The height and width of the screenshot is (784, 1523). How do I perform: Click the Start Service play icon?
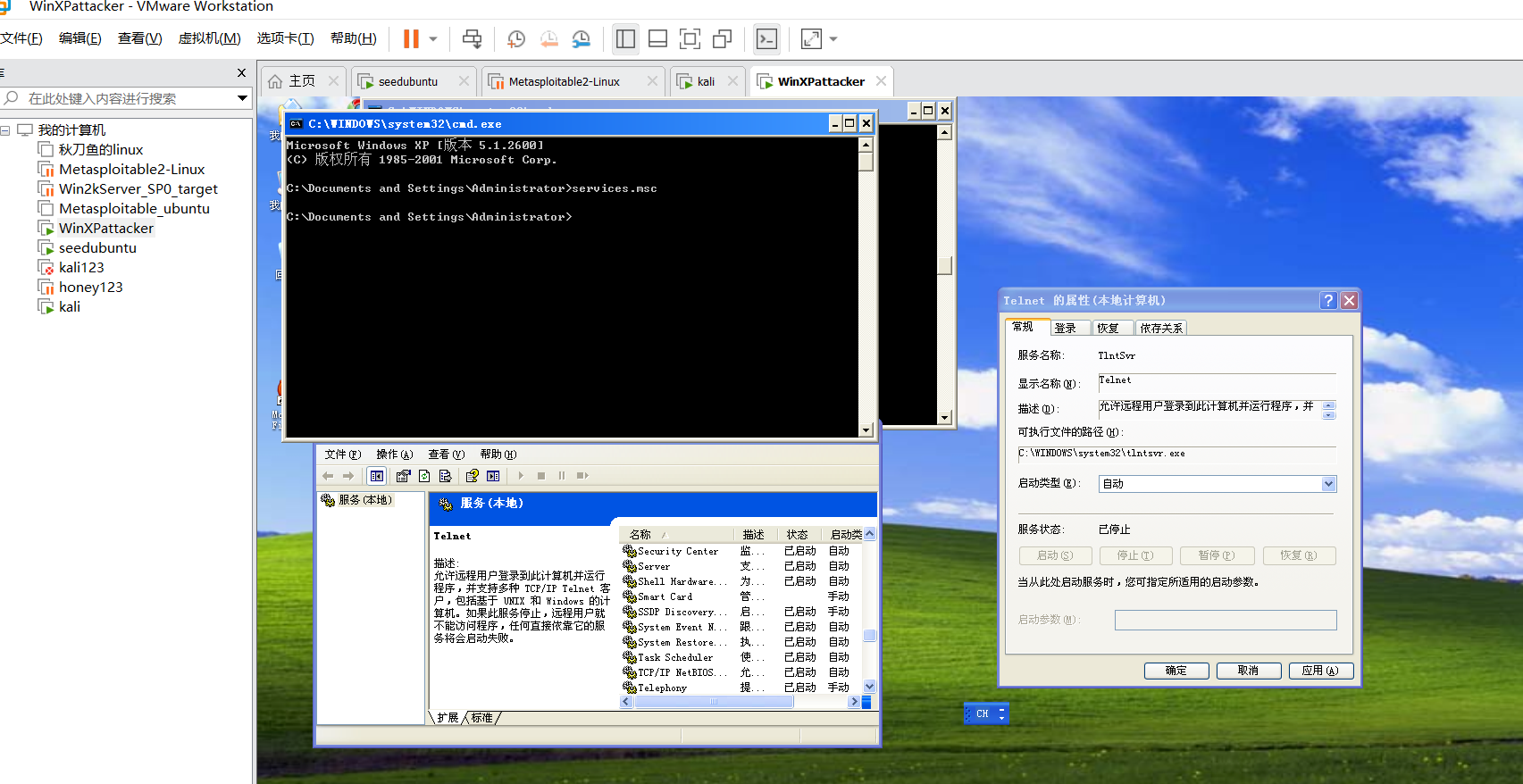[x=521, y=476]
